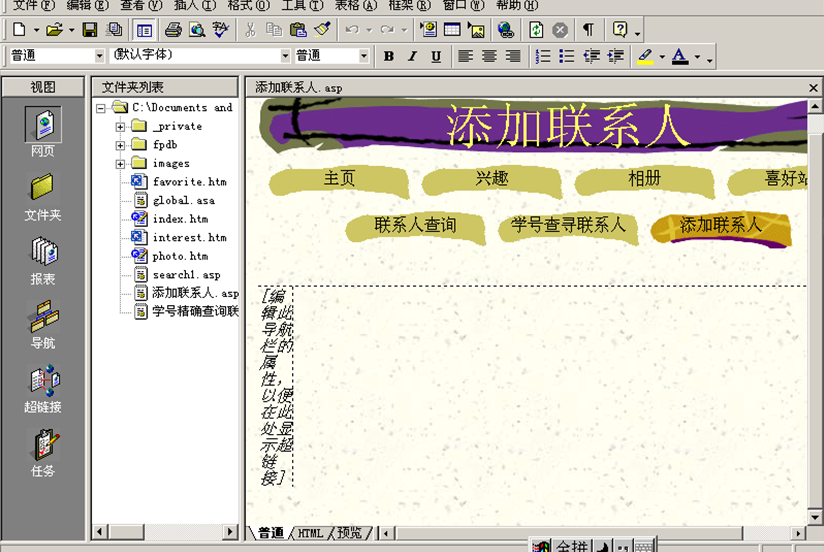Click the Insert Table icon
Image resolution: width=824 pixels, height=552 pixels.
(x=452, y=30)
